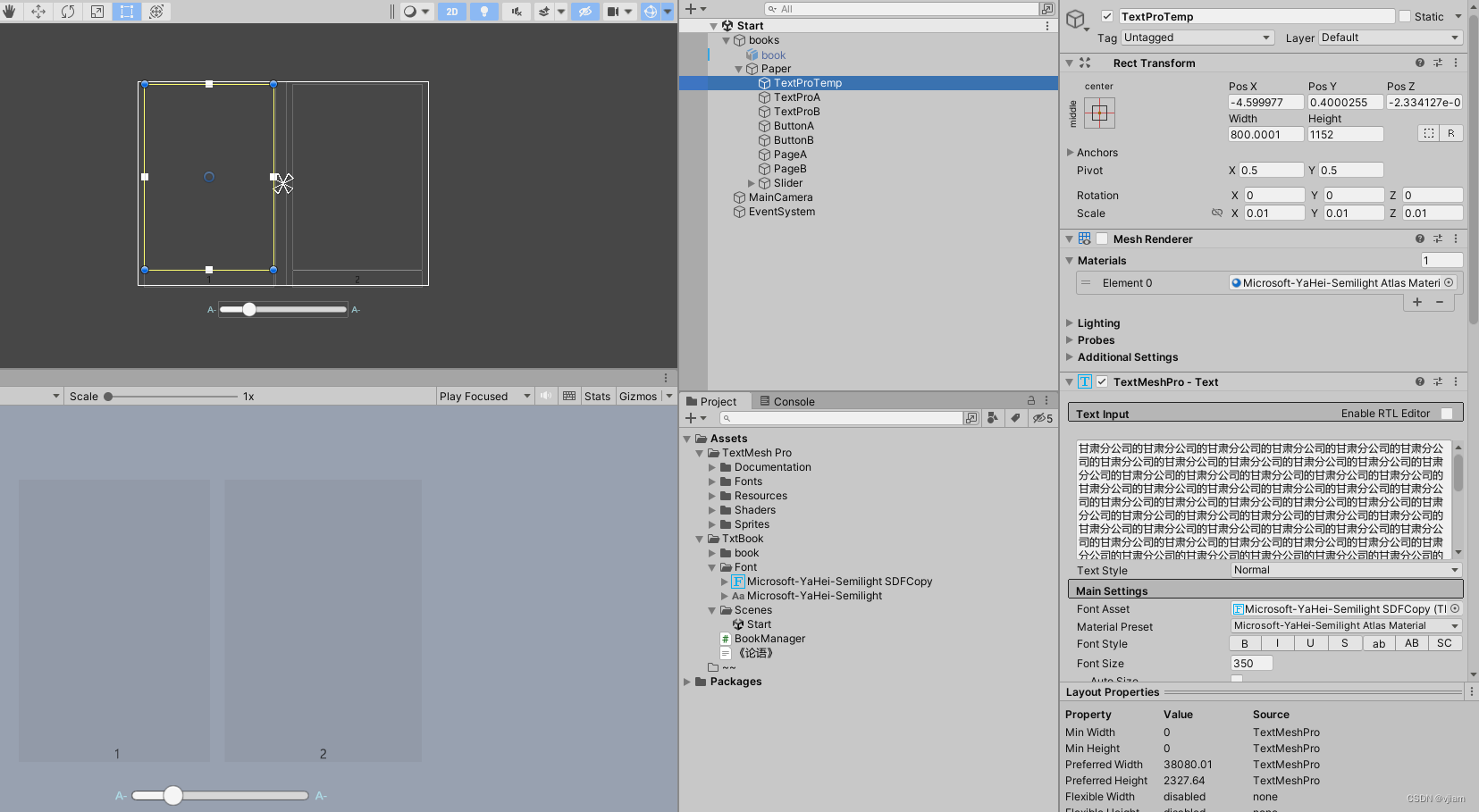Uncheck the Mesh Renderer enabled checkbox
Viewport: 1479px width, 812px height.
1102,239
